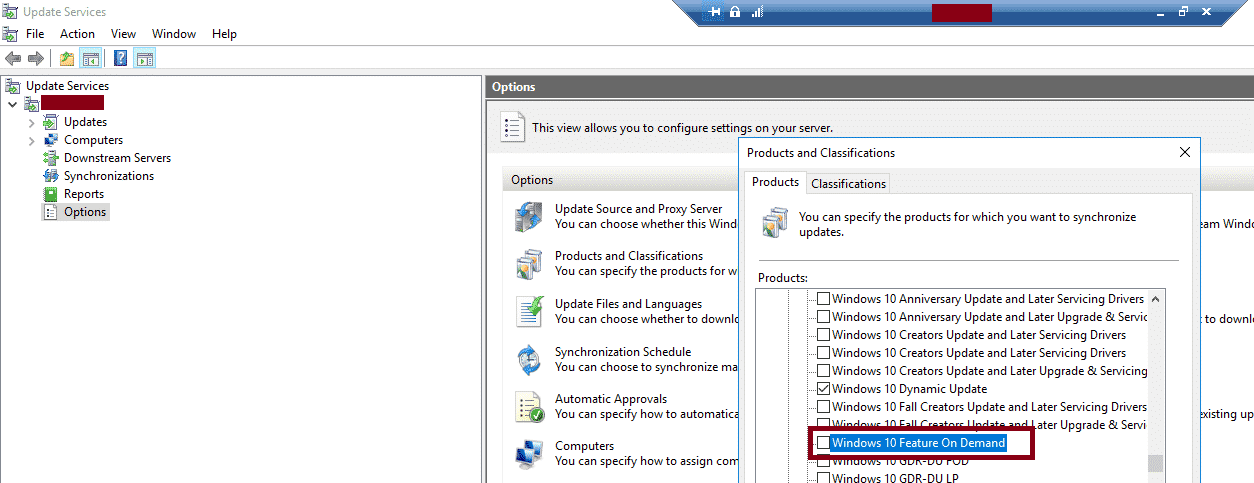Check Windows 10 GDR-DU LP checkbox
1254x483 pixels.
coord(824,479)
